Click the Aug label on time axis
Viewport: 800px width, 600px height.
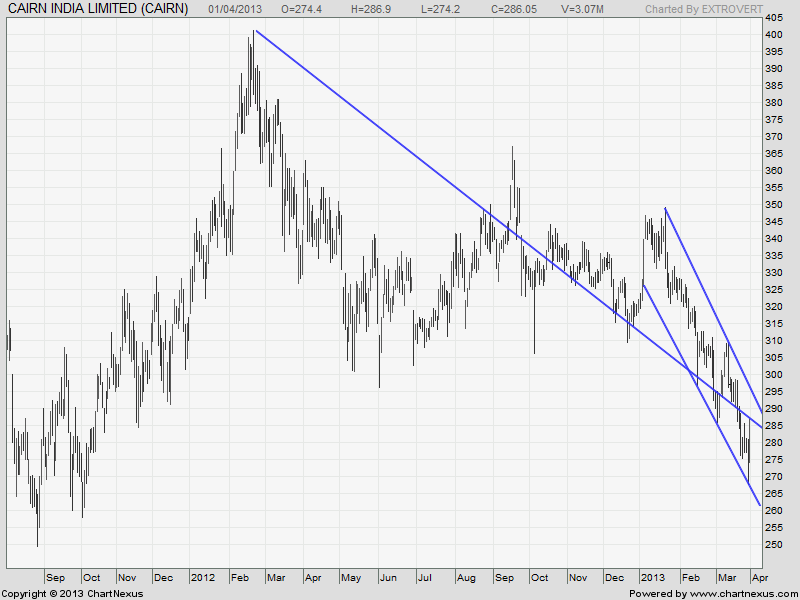click(465, 578)
